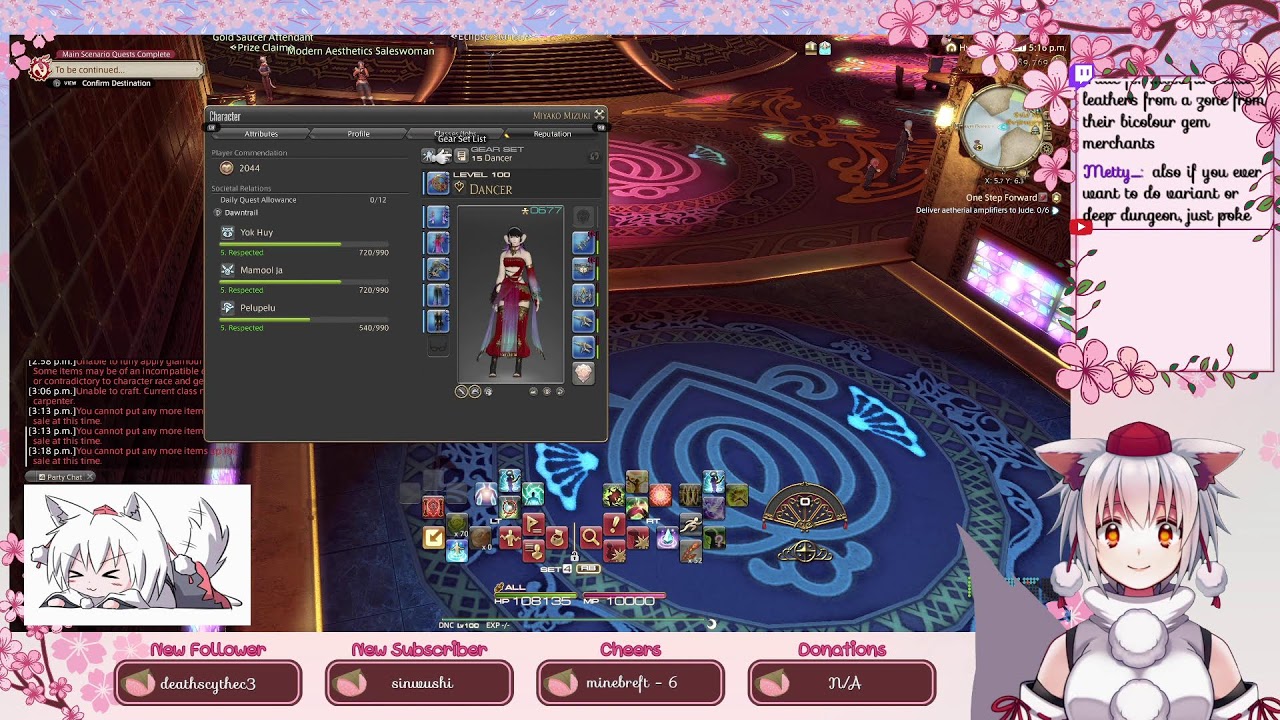Screen dimensions: 1280x720
Task: Click the circular minimap
Action: (x=1001, y=127)
